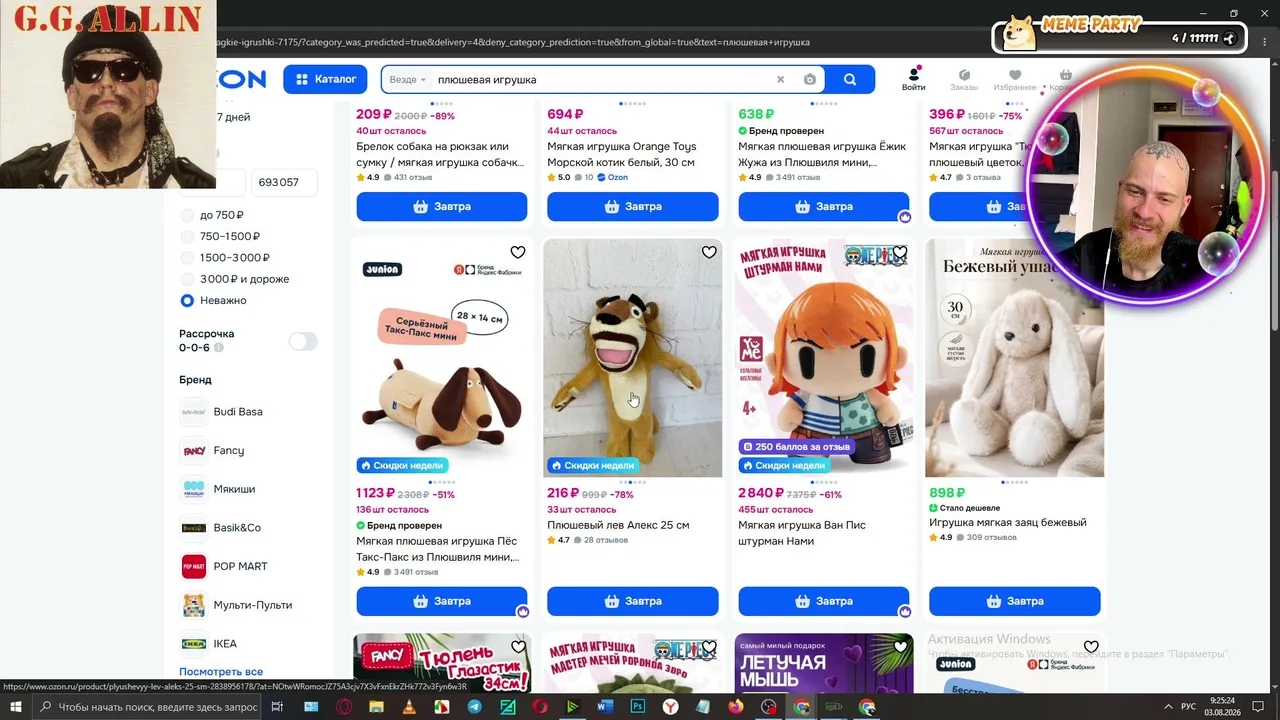Open Yandex Browser from the taskbar
The width and height of the screenshot is (1280, 720).
(x=670, y=707)
